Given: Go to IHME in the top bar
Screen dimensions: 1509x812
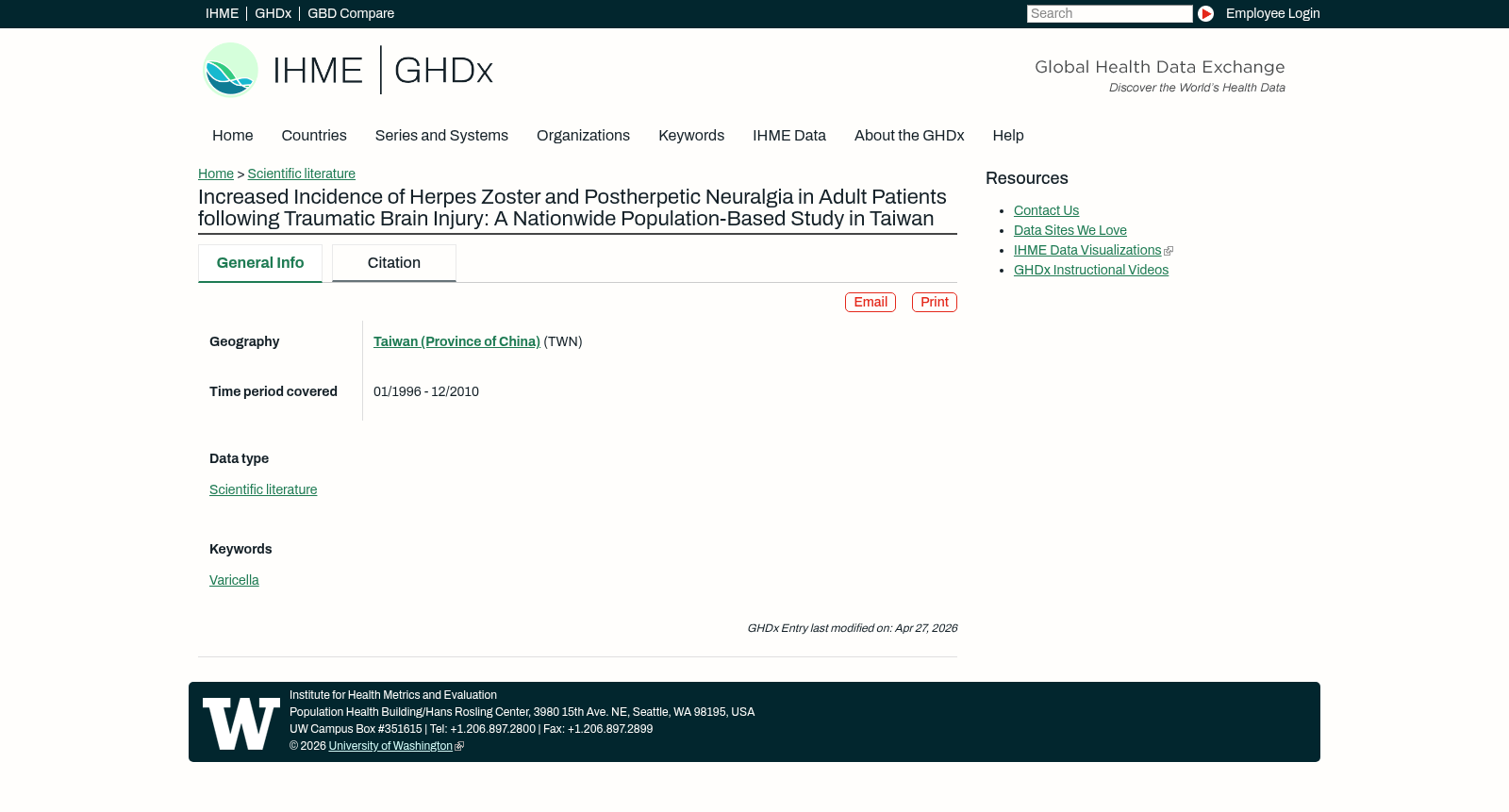Looking at the screenshot, I should click(222, 13).
